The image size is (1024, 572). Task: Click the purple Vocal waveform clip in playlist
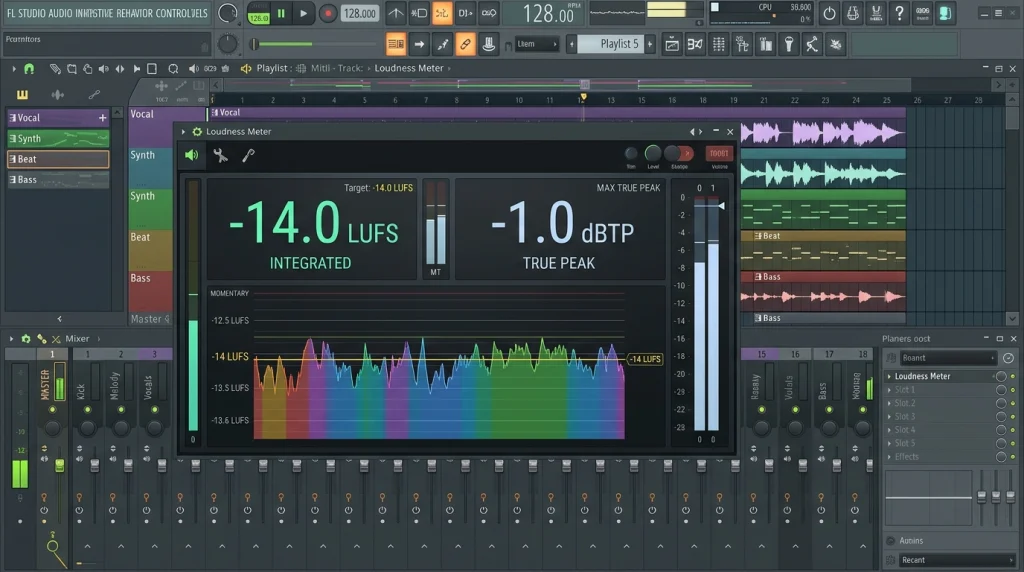[823, 133]
